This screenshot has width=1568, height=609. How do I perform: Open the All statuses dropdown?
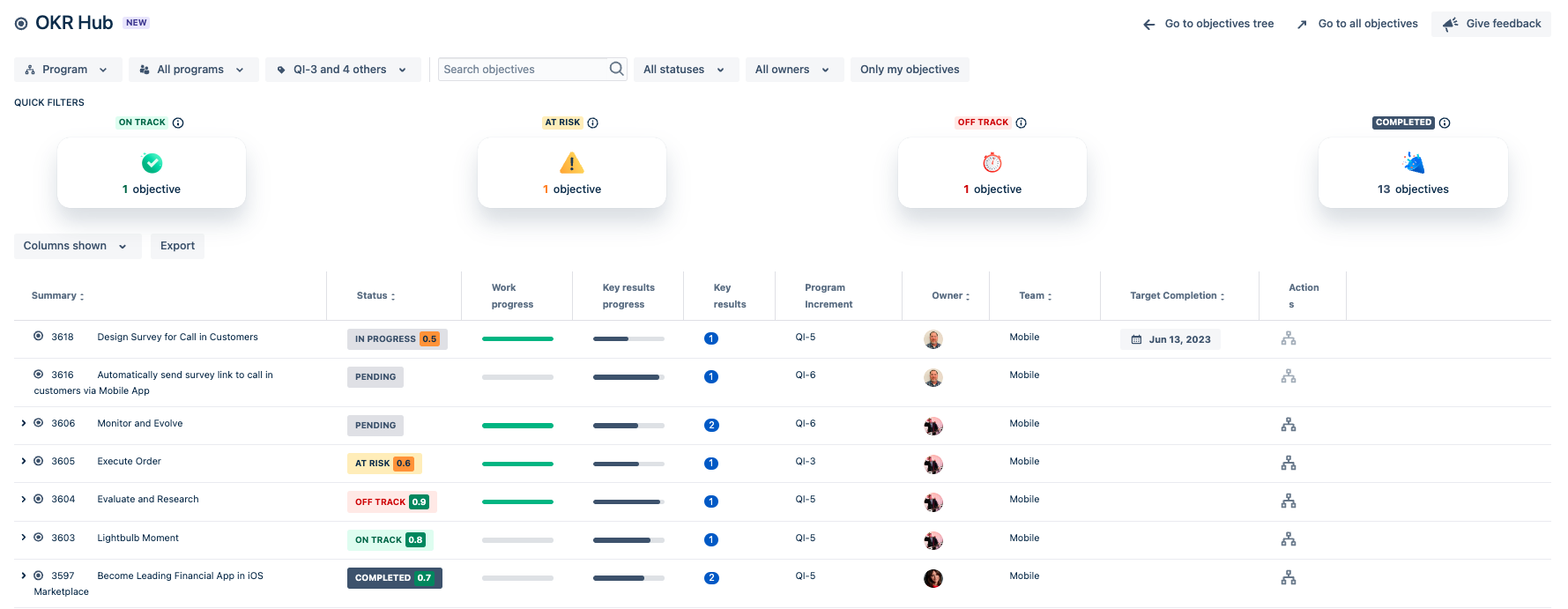685,70
